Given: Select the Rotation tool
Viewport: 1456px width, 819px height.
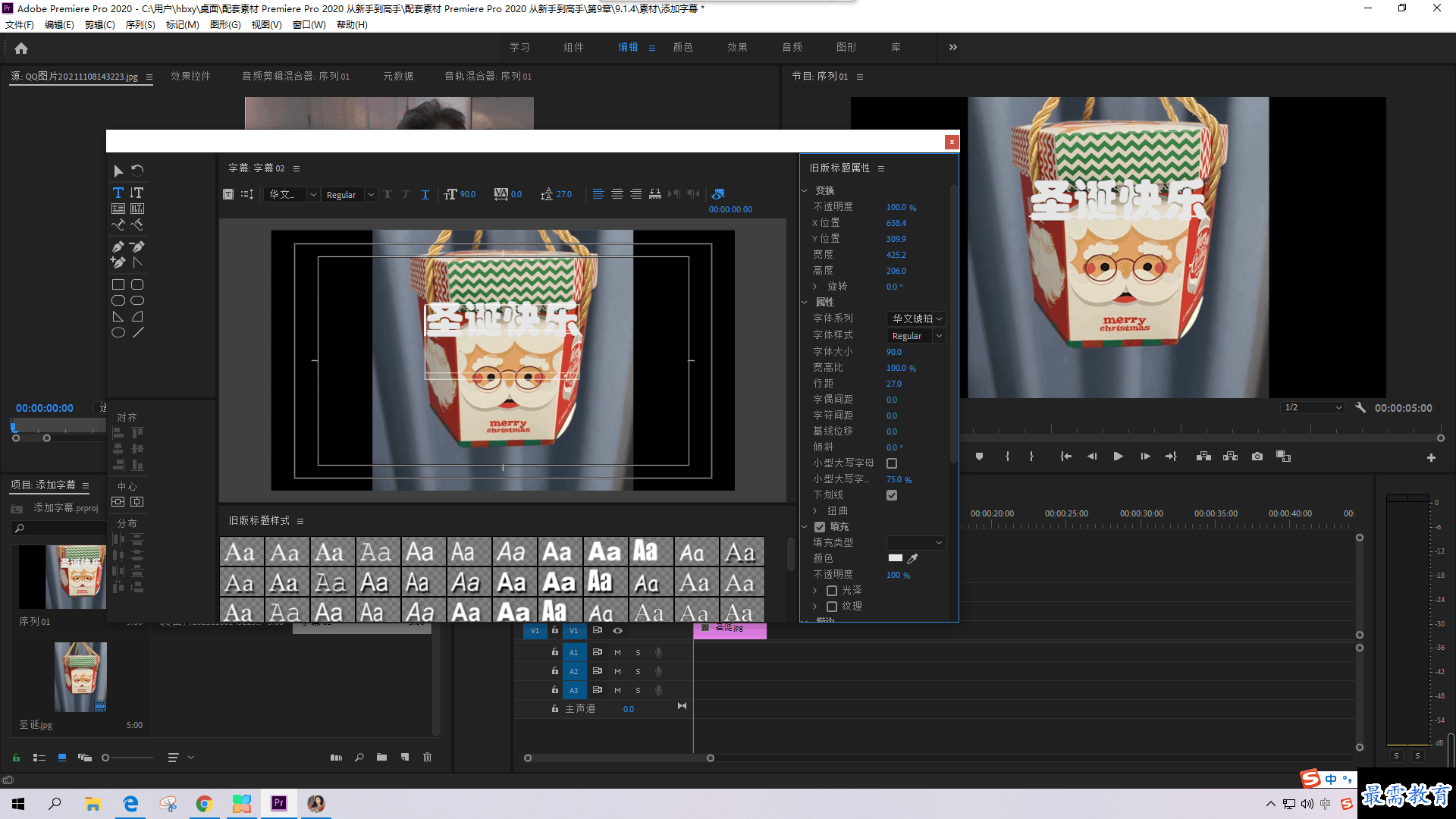Looking at the screenshot, I should tap(137, 171).
